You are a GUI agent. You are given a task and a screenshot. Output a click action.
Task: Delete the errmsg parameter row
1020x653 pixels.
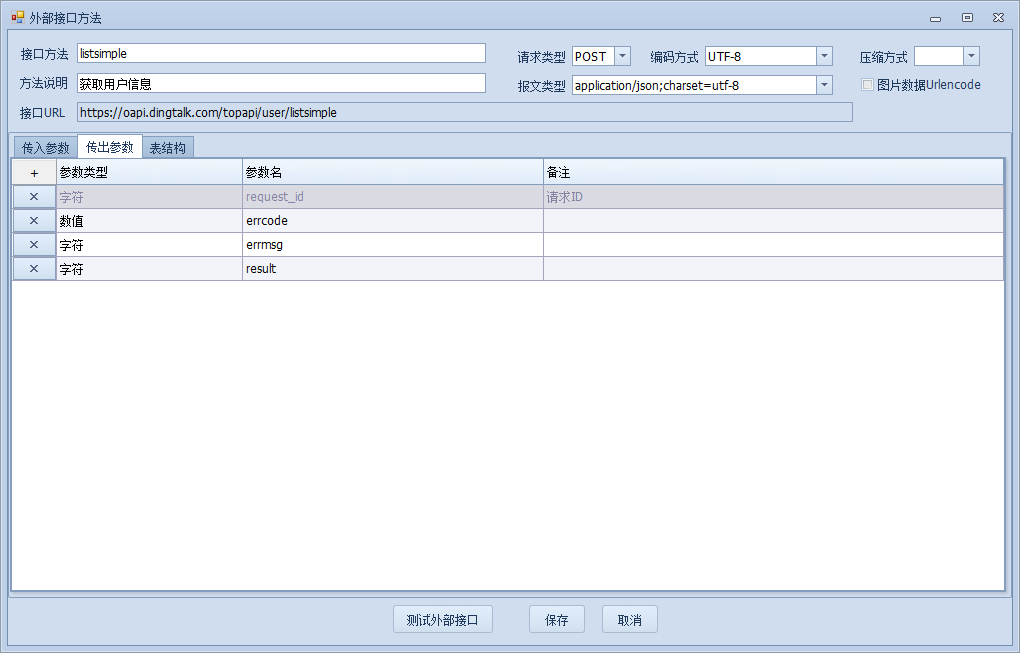34,245
